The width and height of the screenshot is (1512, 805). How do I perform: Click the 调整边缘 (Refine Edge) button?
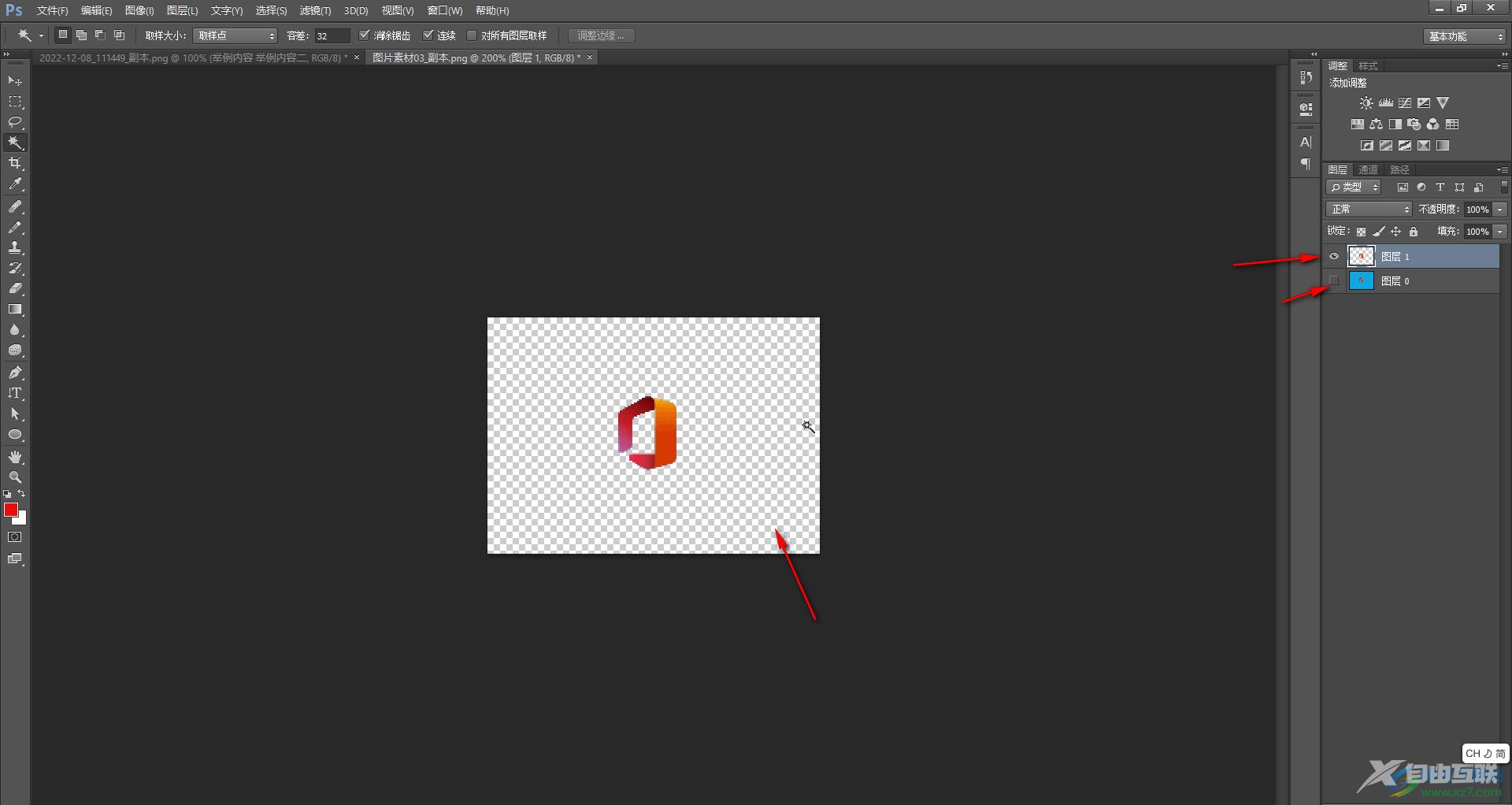[602, 35]
